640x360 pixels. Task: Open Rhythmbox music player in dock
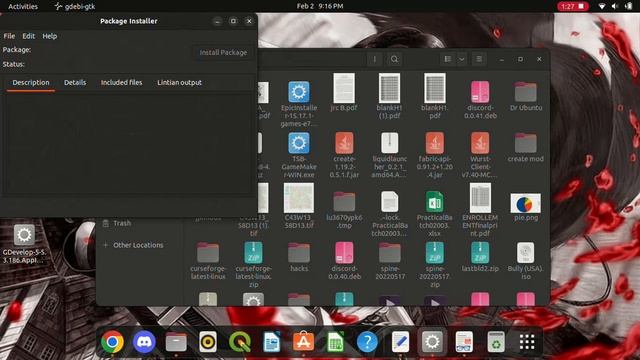tap(208, 342)
